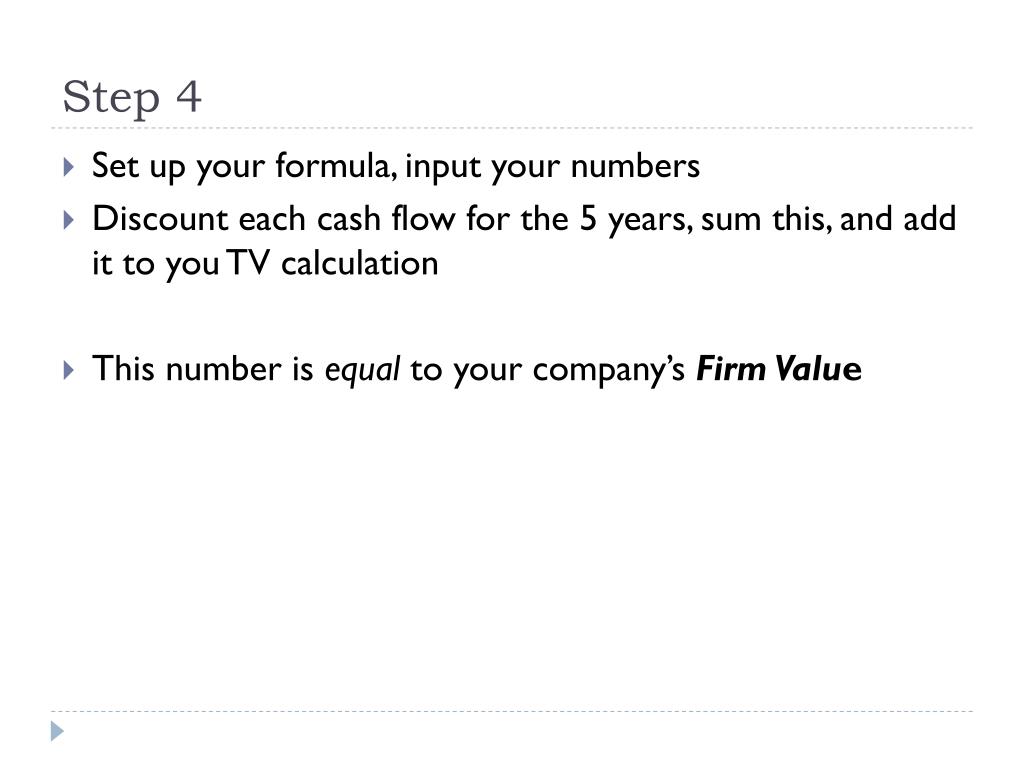Screen dimensions: 1024x768
Task: Click the dotted divider line under the title
Action: (x=512, y=128)
